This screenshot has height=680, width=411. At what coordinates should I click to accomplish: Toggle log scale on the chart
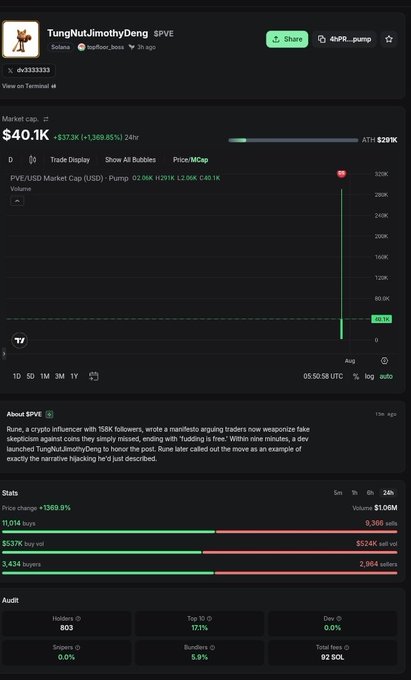pyautogui.click(x=369, y=376)
